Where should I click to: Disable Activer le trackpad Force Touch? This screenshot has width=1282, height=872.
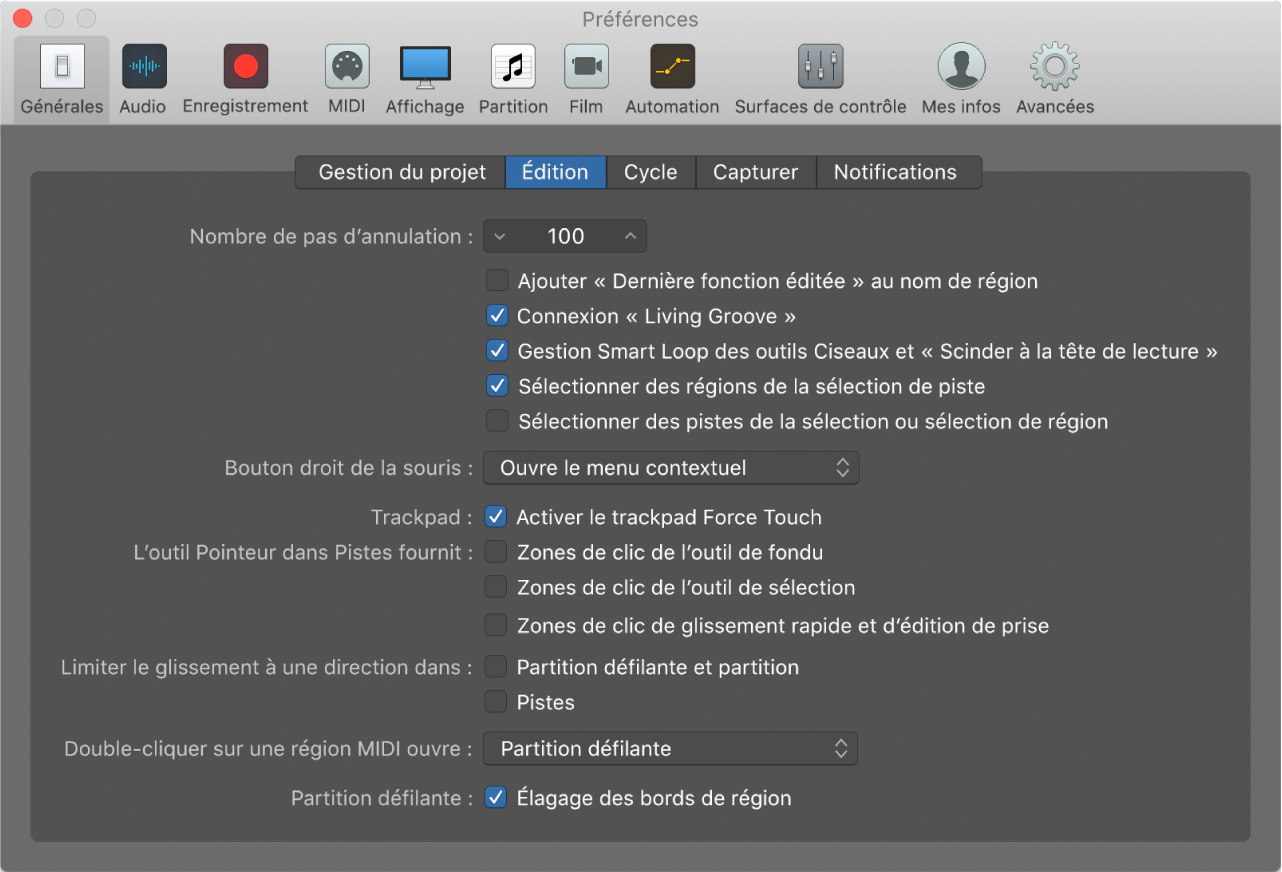pos(496,517)
